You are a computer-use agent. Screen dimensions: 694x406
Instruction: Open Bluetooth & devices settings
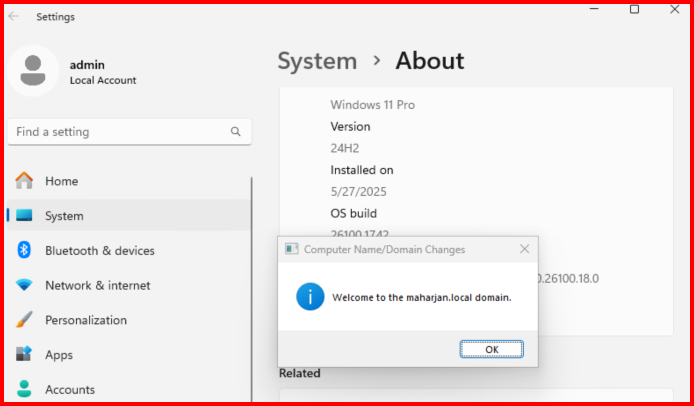tap(128, 251)
